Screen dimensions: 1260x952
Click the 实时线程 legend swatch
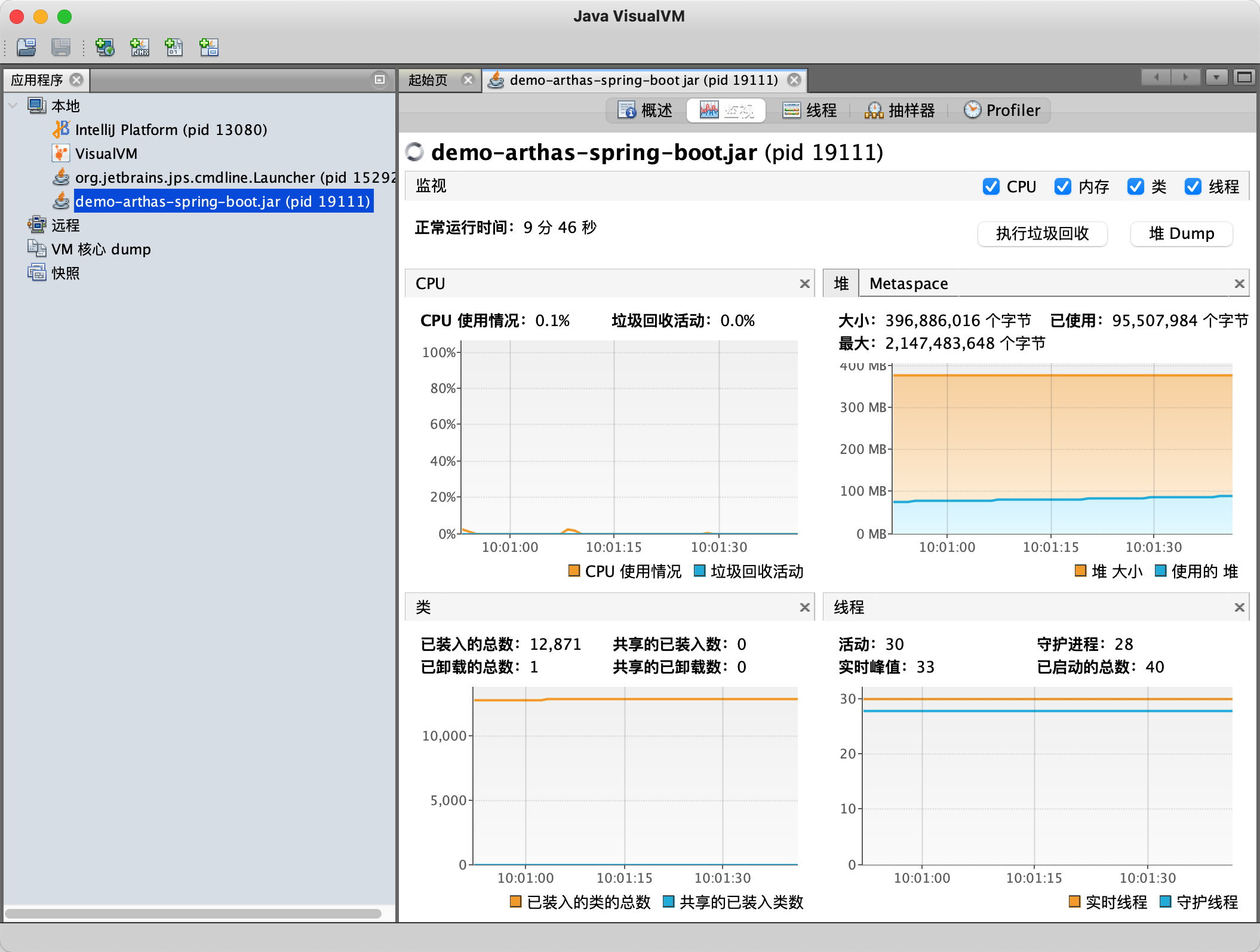(x=1074, y=901)
